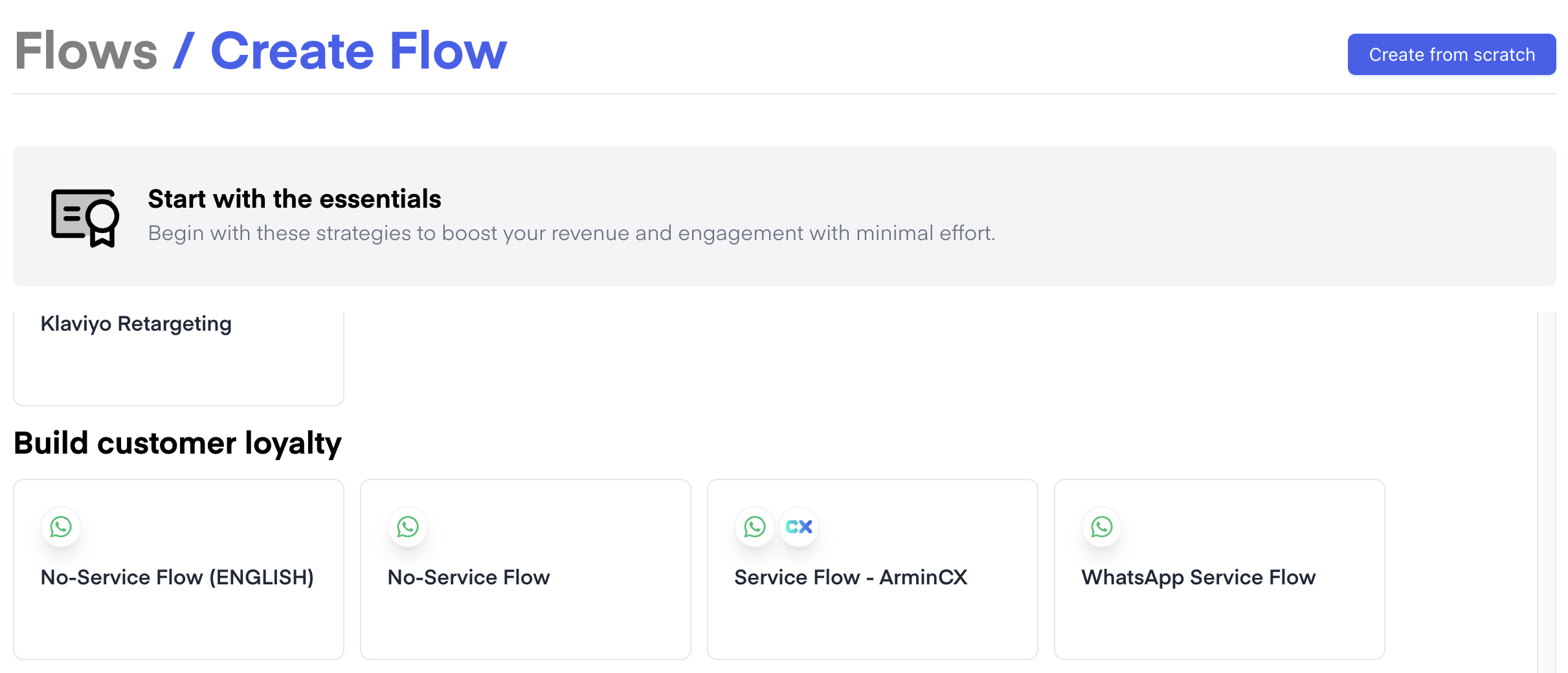Viewport: 1568px width, 673px height.
Task: Click the Build customer loyalty section heading
Action: coord(177,443)
